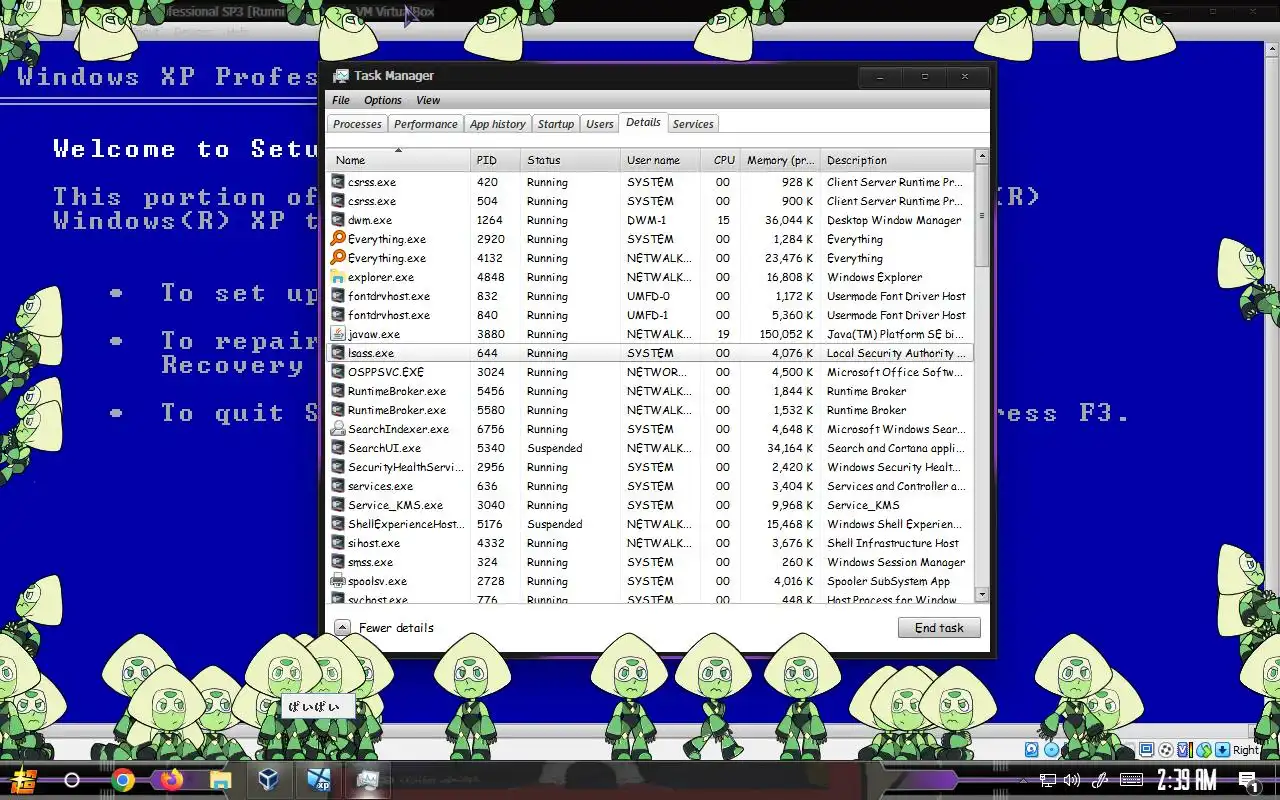The width and height of the screenshot is (1280, 800).
Task: Click the 150,052 K memory value
Action: (x=786, y=334)
